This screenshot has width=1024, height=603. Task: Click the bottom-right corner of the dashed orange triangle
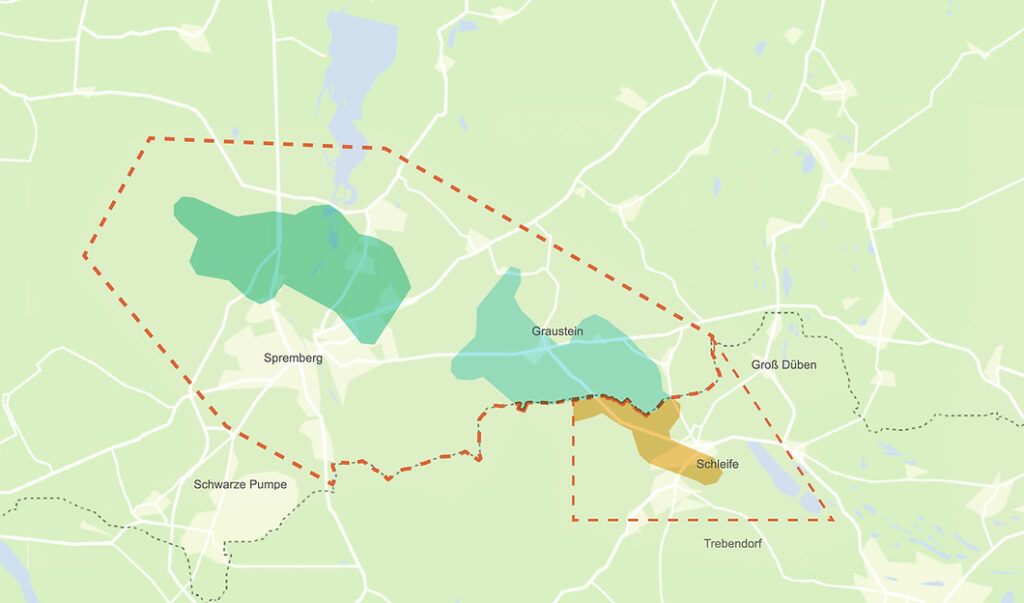pos(832,519)
